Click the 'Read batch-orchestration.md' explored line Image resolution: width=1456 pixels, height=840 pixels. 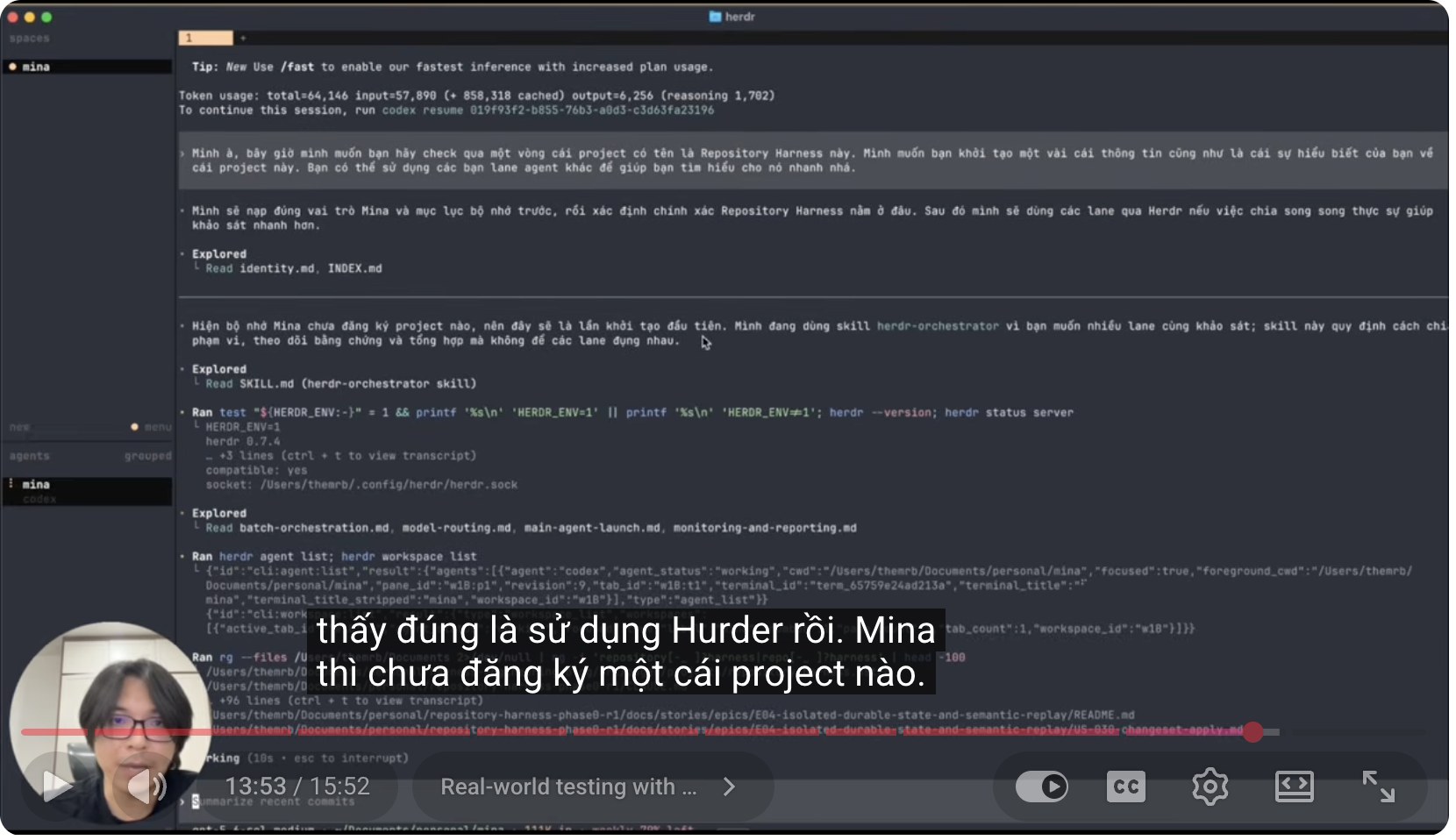tap(531, 528)
